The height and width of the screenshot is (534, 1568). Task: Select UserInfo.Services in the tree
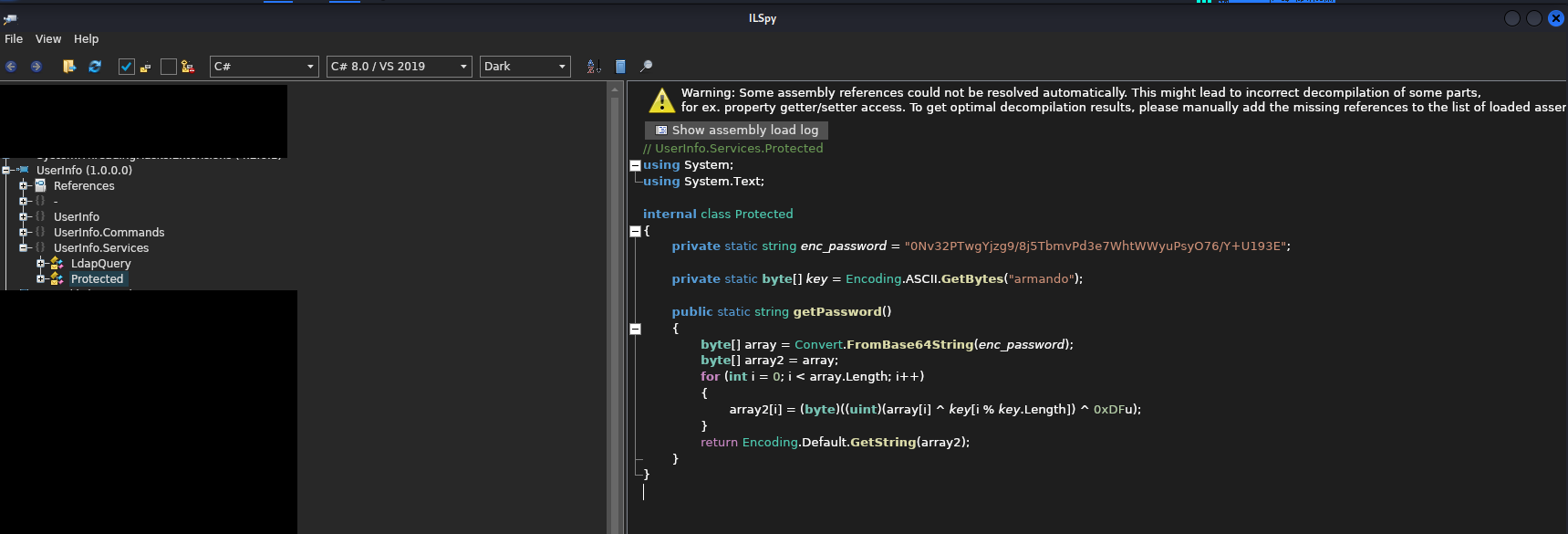pyautogui.click(x=101, y=248)
